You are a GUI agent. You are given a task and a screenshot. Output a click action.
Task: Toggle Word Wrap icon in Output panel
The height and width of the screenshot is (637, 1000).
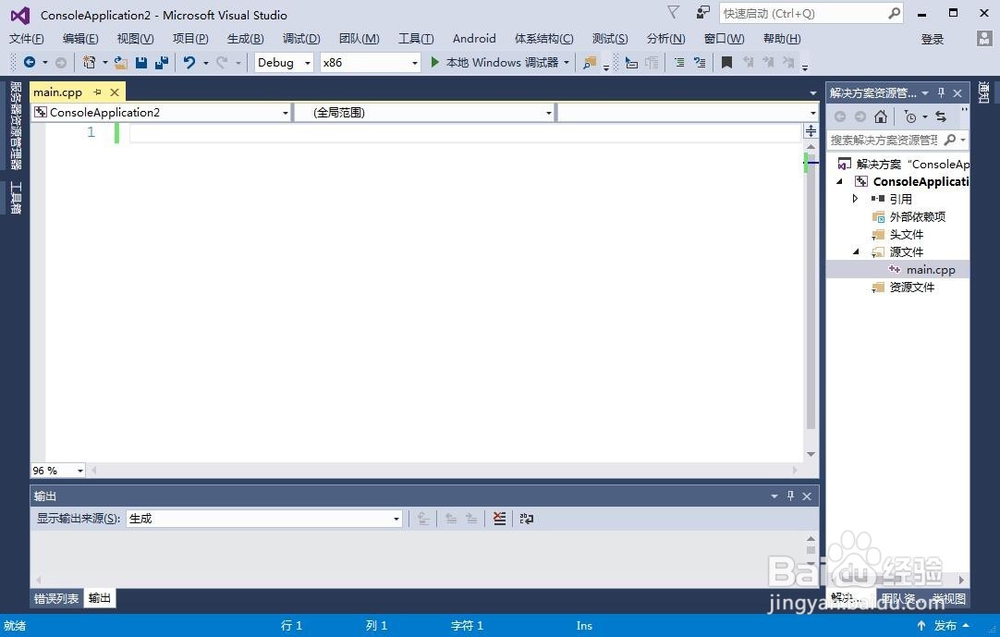pos(526,518)
